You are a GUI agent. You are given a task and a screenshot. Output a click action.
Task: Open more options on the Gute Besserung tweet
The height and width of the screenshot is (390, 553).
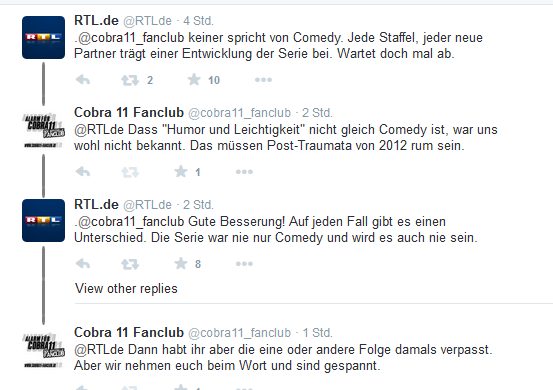tap(244, 264)
